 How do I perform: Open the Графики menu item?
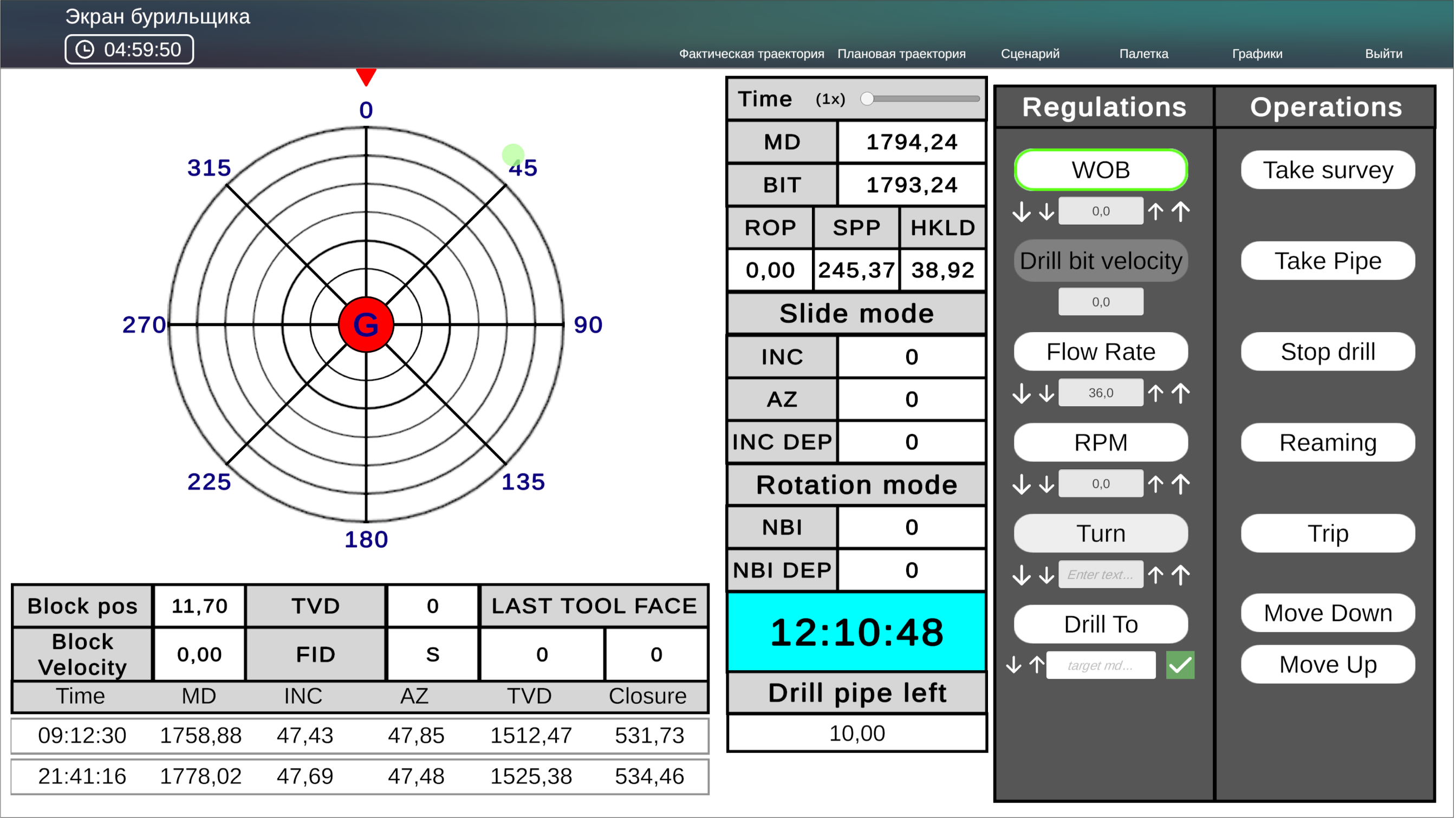1257,54
